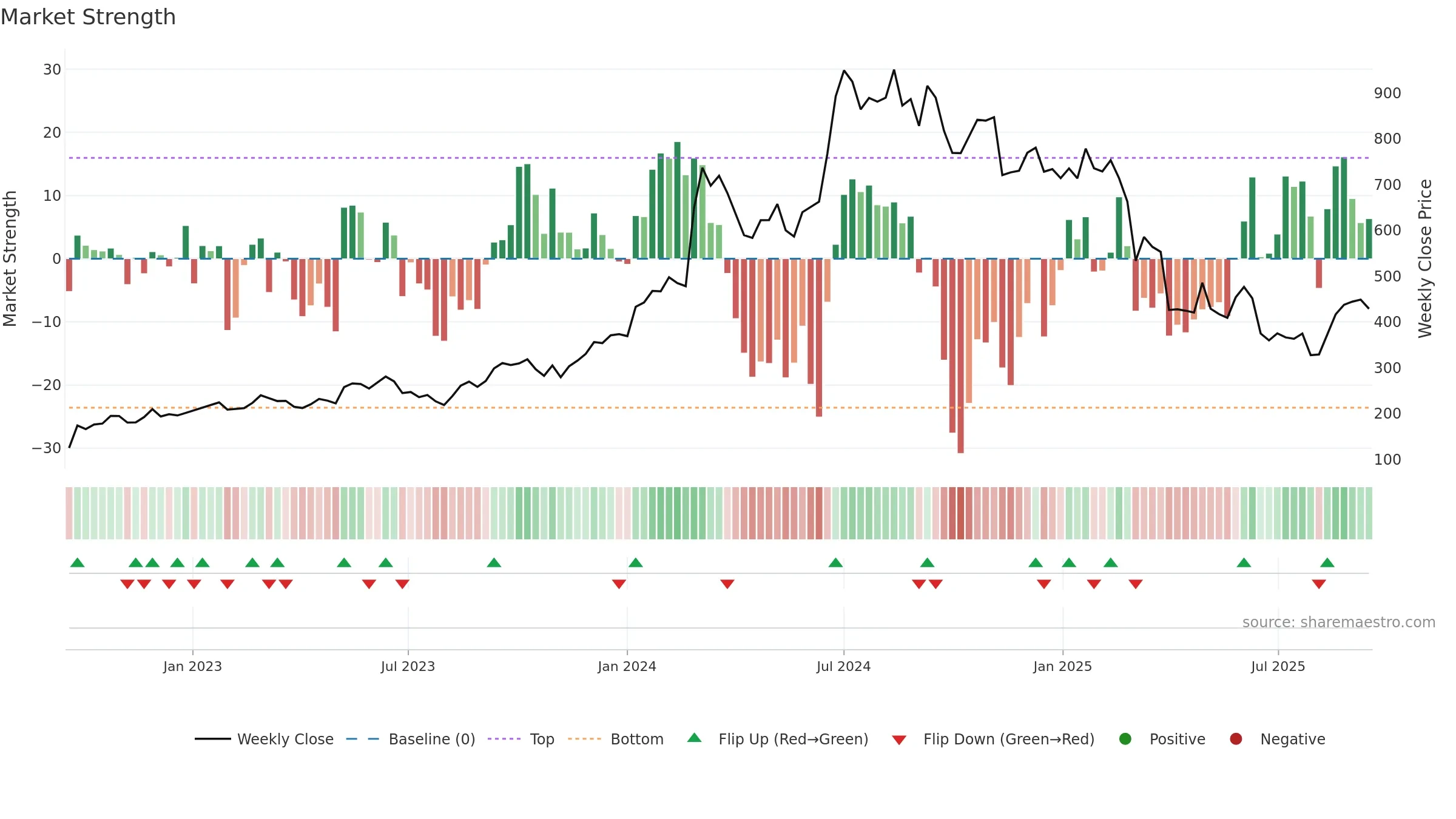Click the −20 left-axis tick label
The width and height of the screenshot is (1456, 819).
(47, 385)
